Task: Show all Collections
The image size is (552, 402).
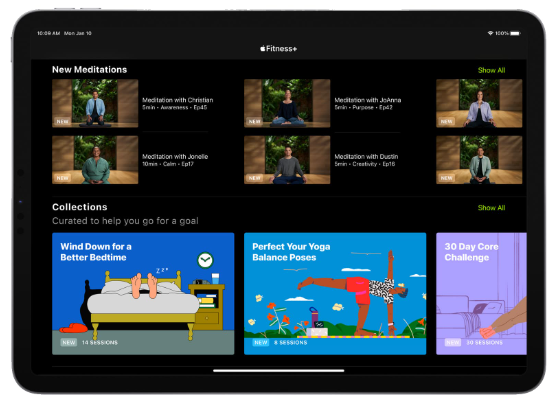Action: (491, 208)
